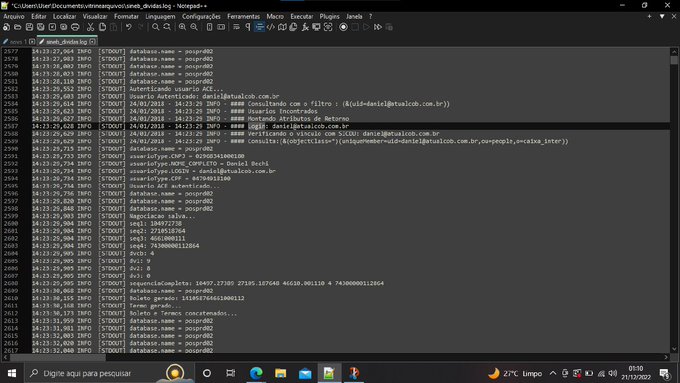Click the scroll right arrow at bottom
Viewport: 680px width, 383px height.
(666, 357)
